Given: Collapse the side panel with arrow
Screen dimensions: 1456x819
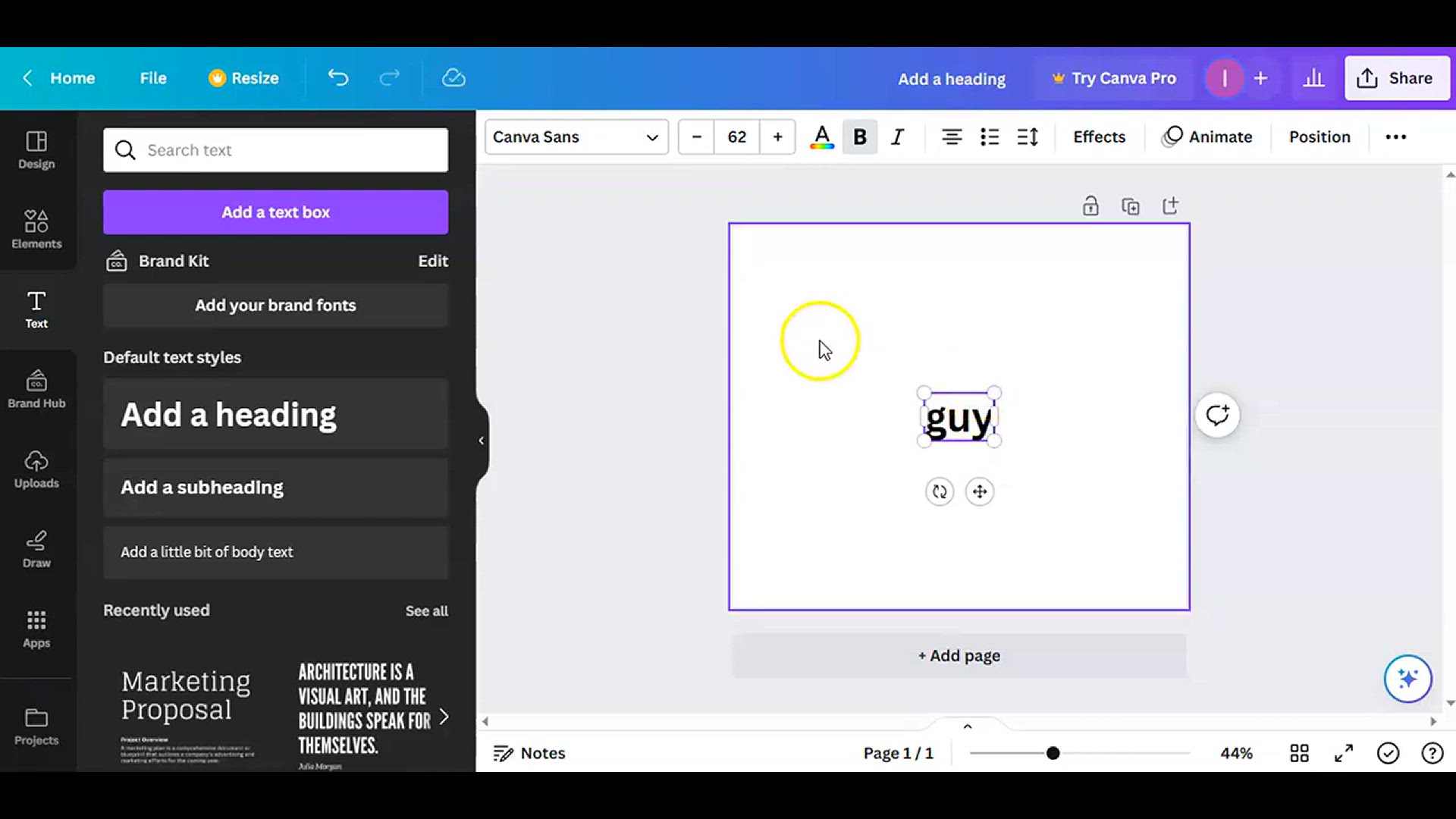Looking at the screenshot, I should coord(481,441).
